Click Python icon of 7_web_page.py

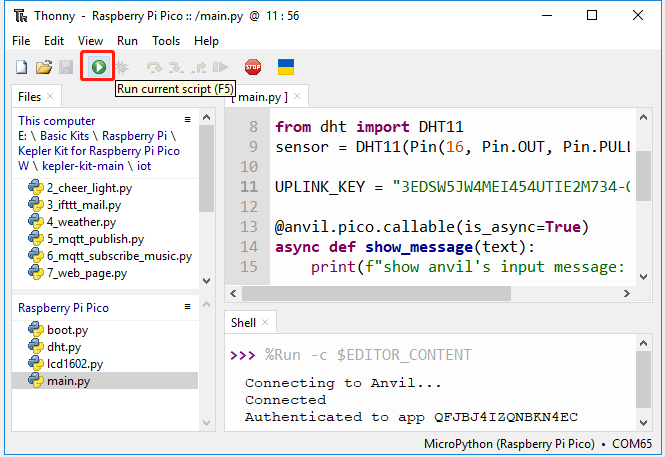[x=36, y=272]
